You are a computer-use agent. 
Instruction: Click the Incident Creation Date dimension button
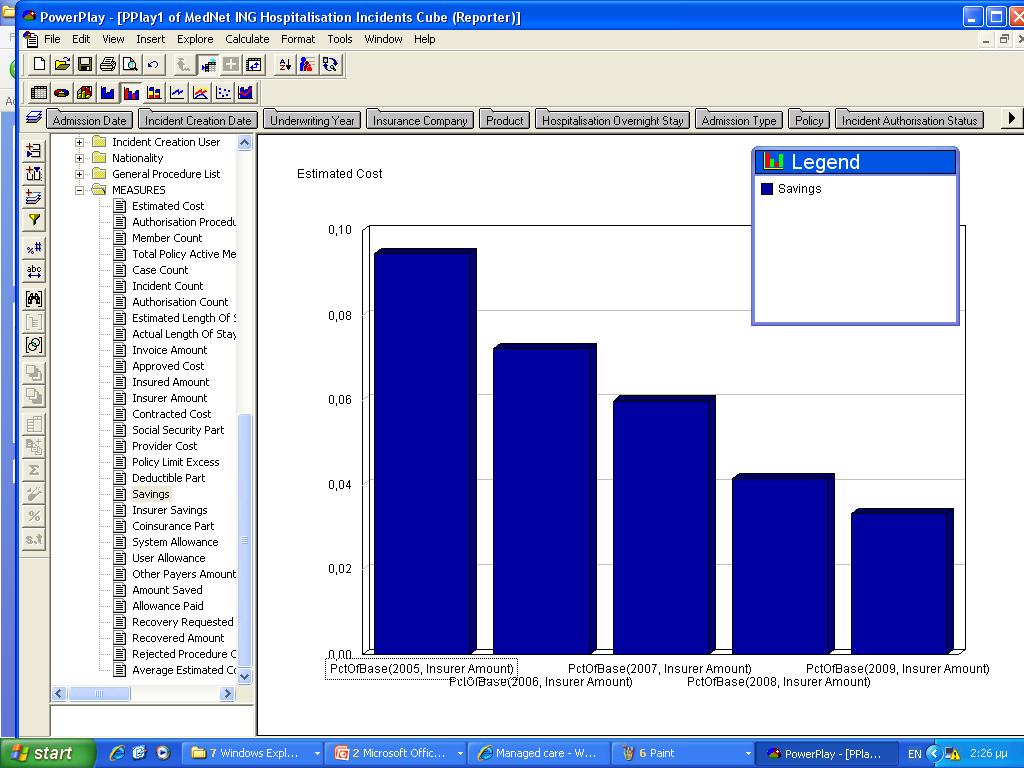pos(198,120)
